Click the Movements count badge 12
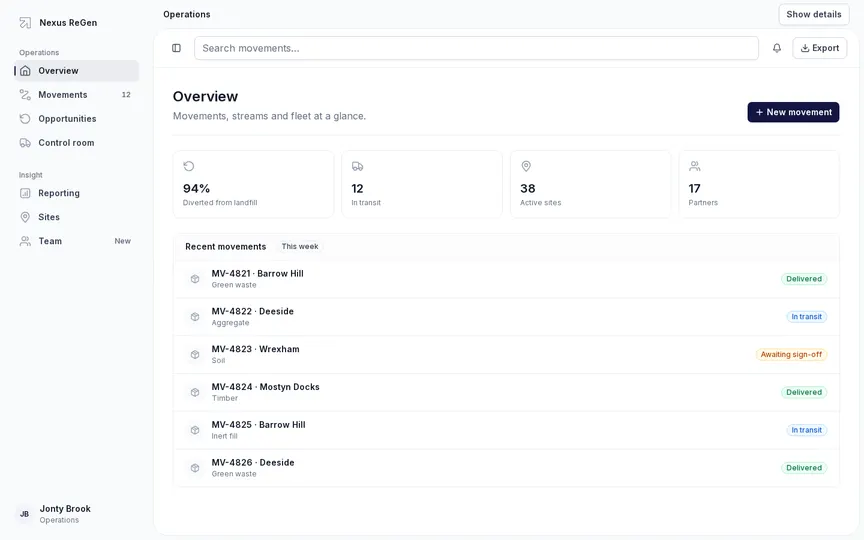 (126, 95)
